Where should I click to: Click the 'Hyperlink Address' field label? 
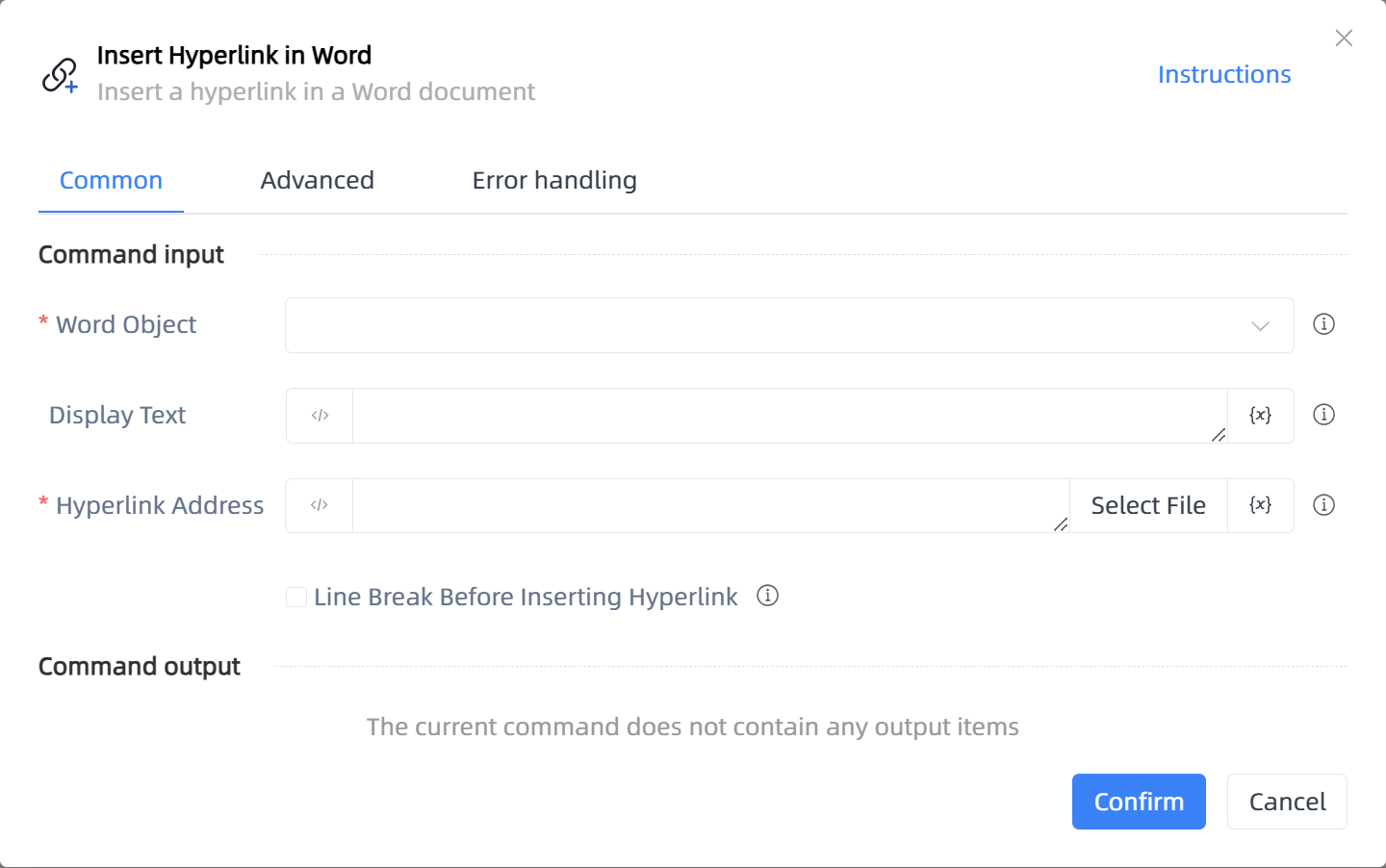click(x=160, y=505)
